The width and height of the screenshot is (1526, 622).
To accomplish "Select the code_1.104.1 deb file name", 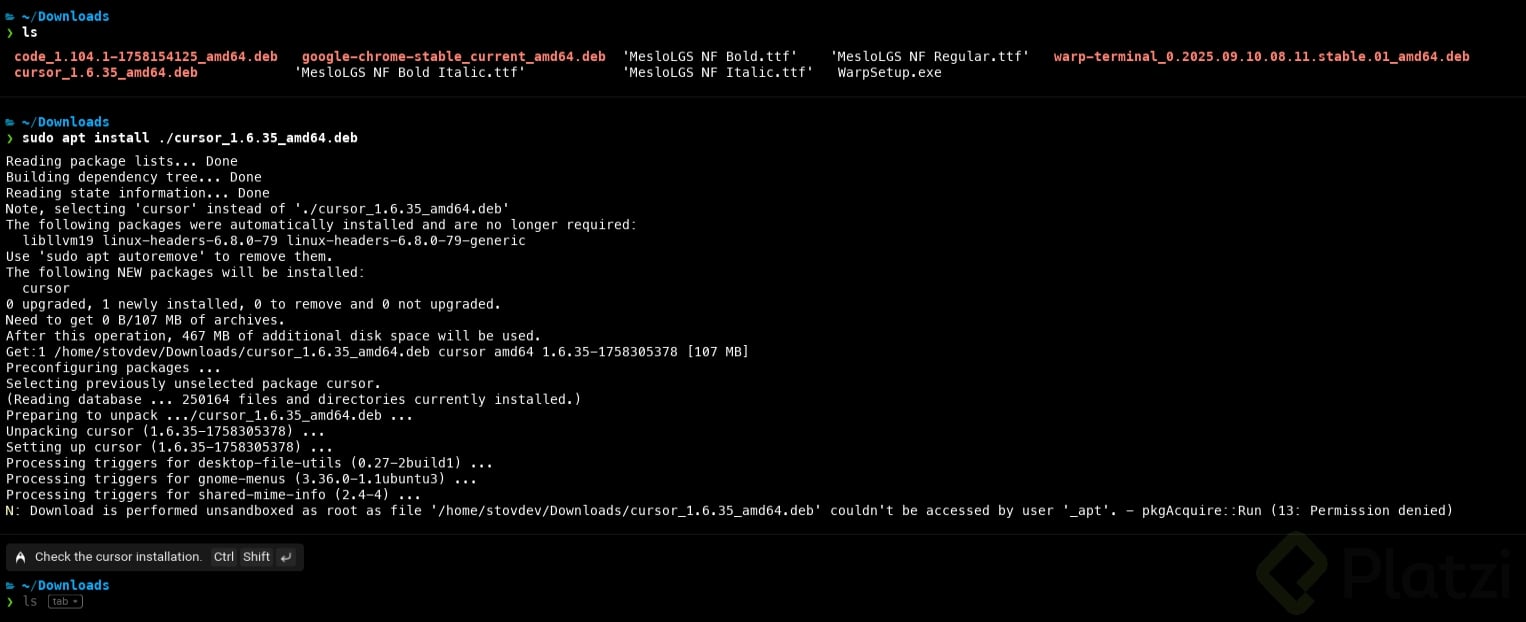I will (146, 57).
